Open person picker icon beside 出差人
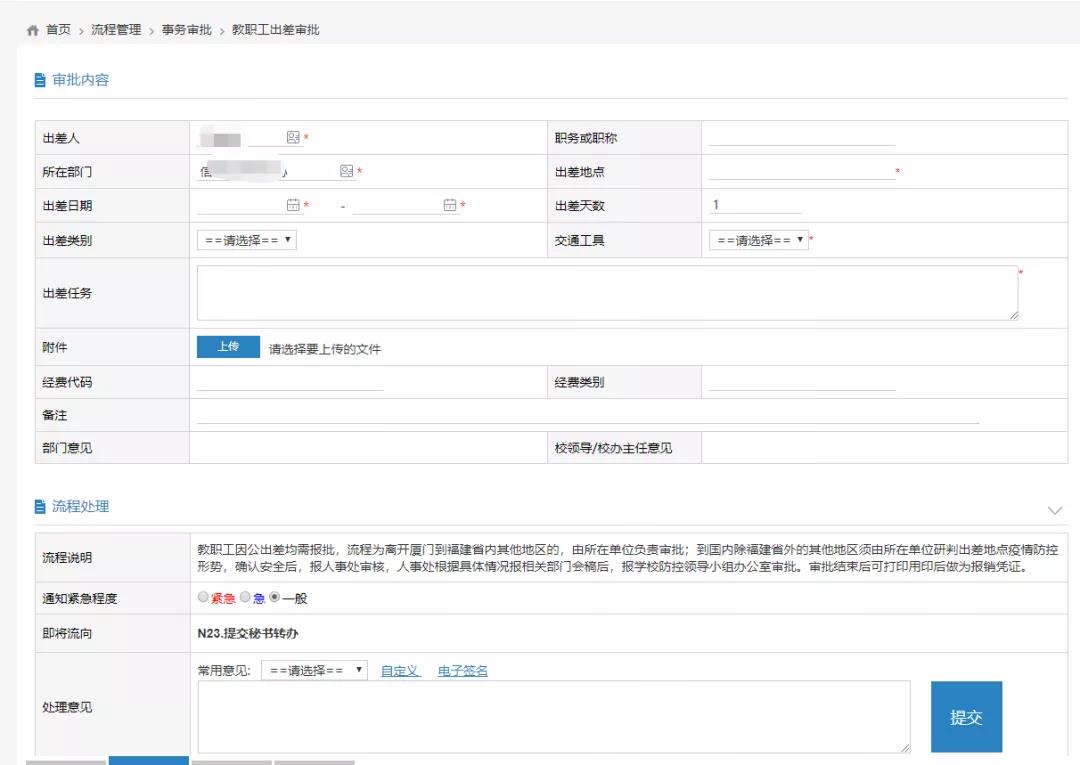The height and width of the screenshot is (765, 1080). (293, 137)
